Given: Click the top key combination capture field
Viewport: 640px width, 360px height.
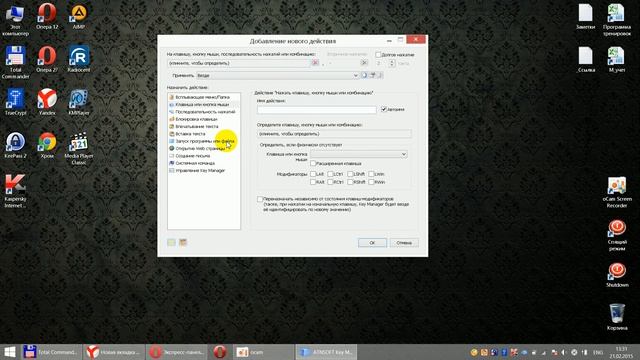Looking at the screenshot, I should pos(239,63).
